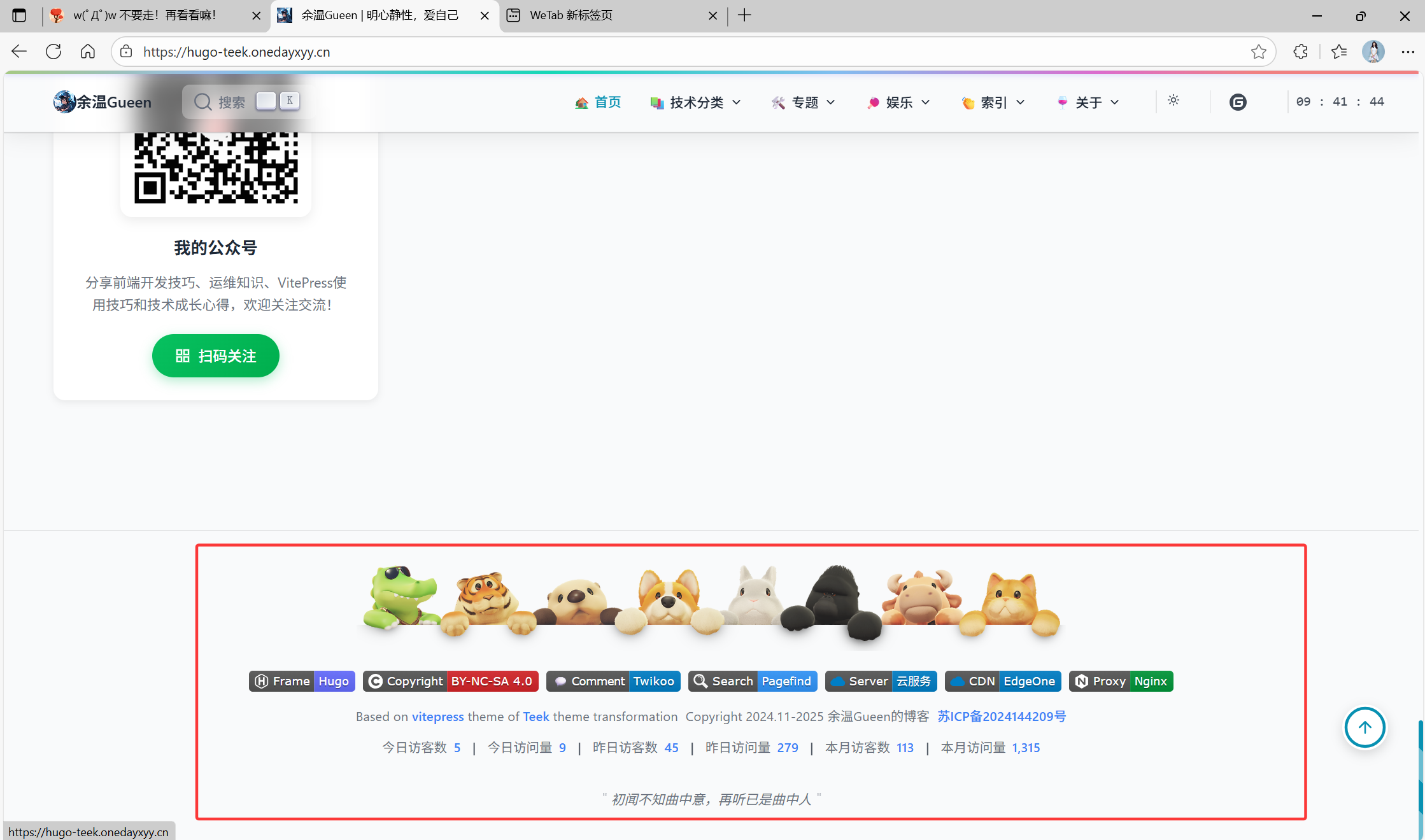
Task: Expand the 技术分类 dropdown menu
Action: click(x=696, y=102)
